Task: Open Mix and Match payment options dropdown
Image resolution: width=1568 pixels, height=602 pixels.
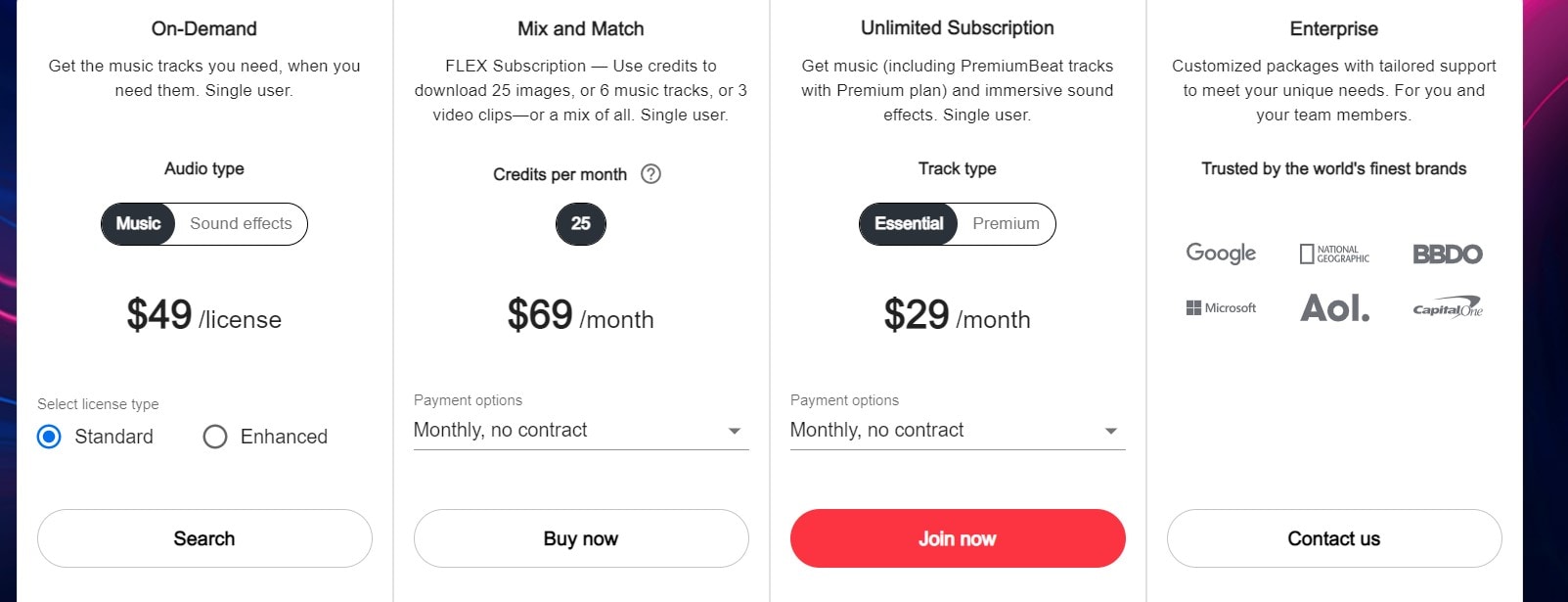Action: click(581, 431)
